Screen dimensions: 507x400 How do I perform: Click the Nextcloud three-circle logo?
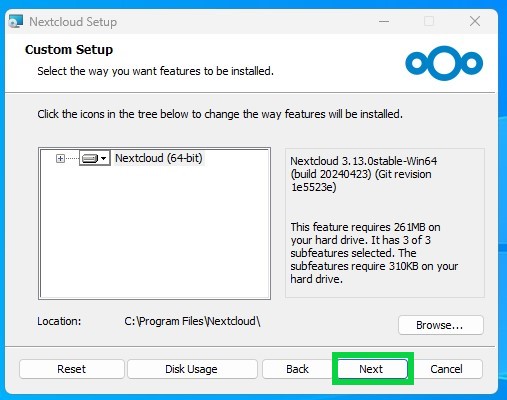(444, 63)
